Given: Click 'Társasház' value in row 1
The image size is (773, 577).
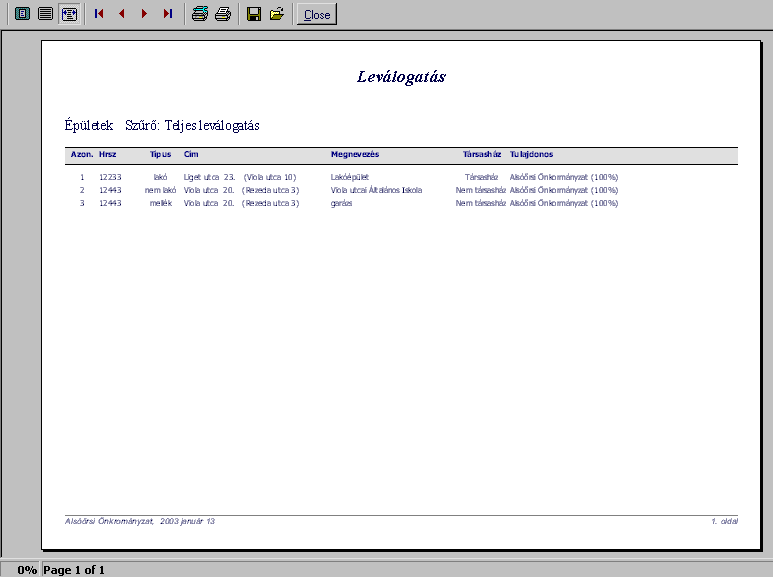Looking at the screenshot, I should (481, 177).
